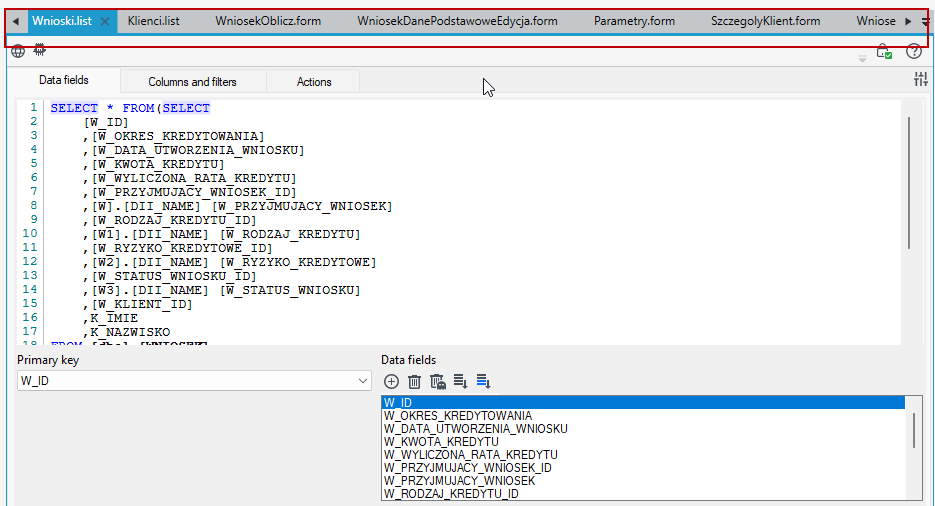935x506 pixels.
Task: Delete selected data field with trash icon
Action: 414,381
